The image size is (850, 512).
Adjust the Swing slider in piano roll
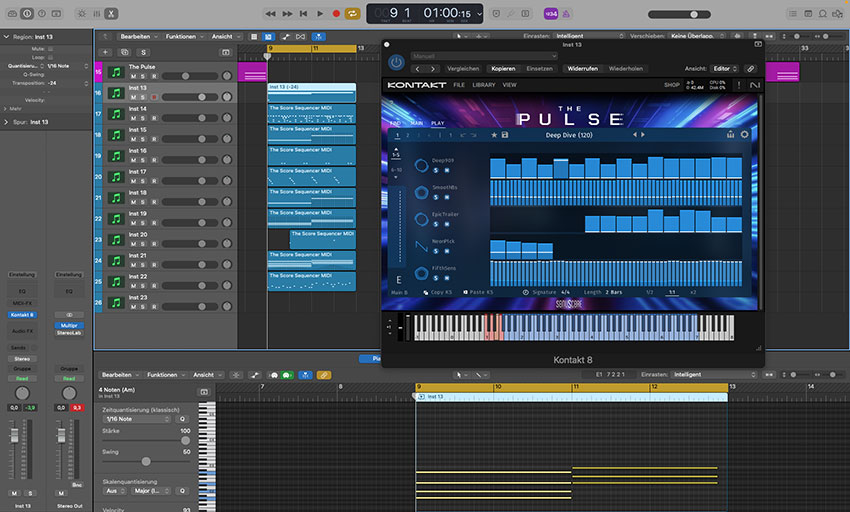(146, 461)
